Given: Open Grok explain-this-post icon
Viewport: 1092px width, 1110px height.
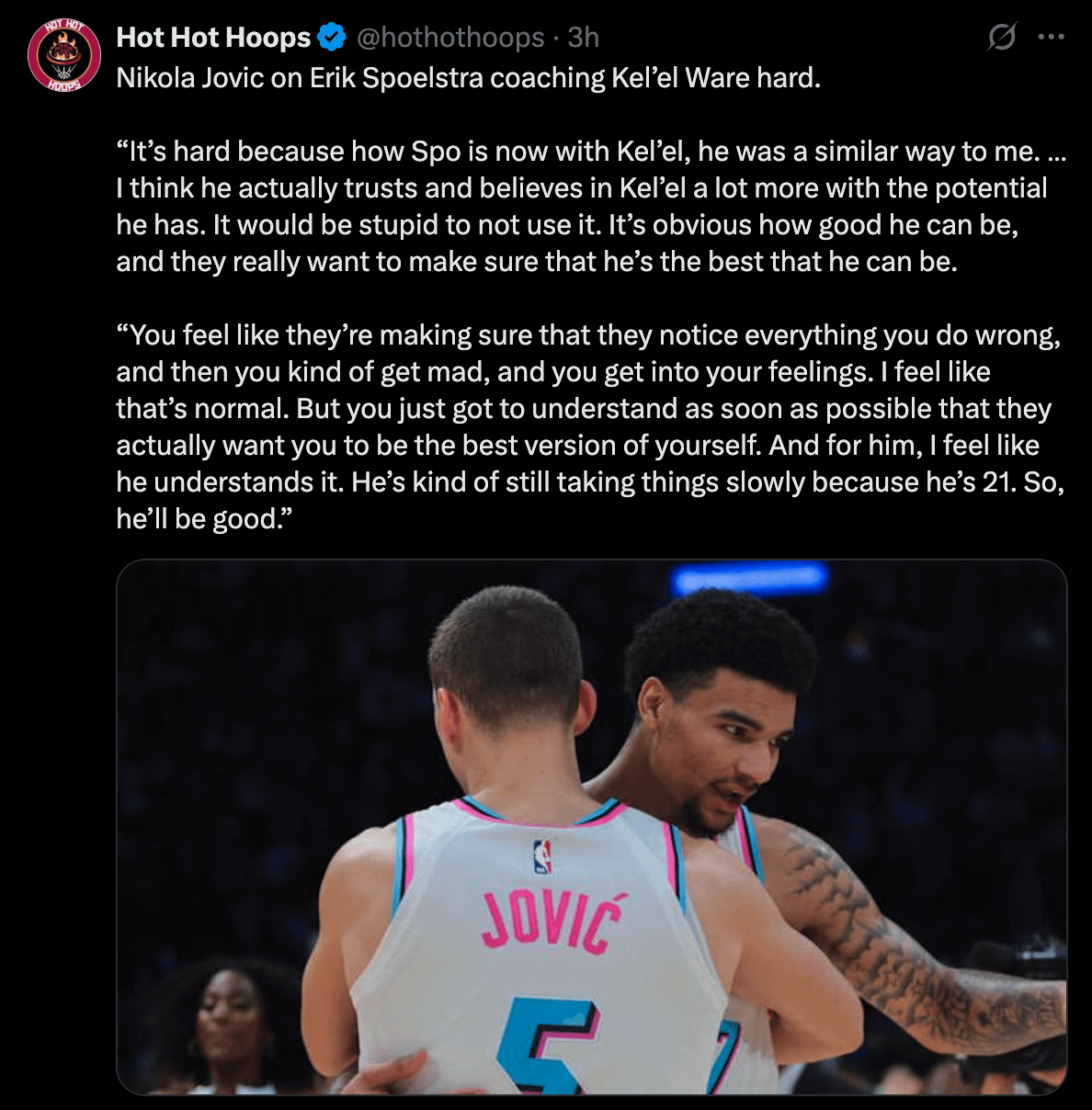Looking at the screenshot, I should click(x=1002, y=38).
